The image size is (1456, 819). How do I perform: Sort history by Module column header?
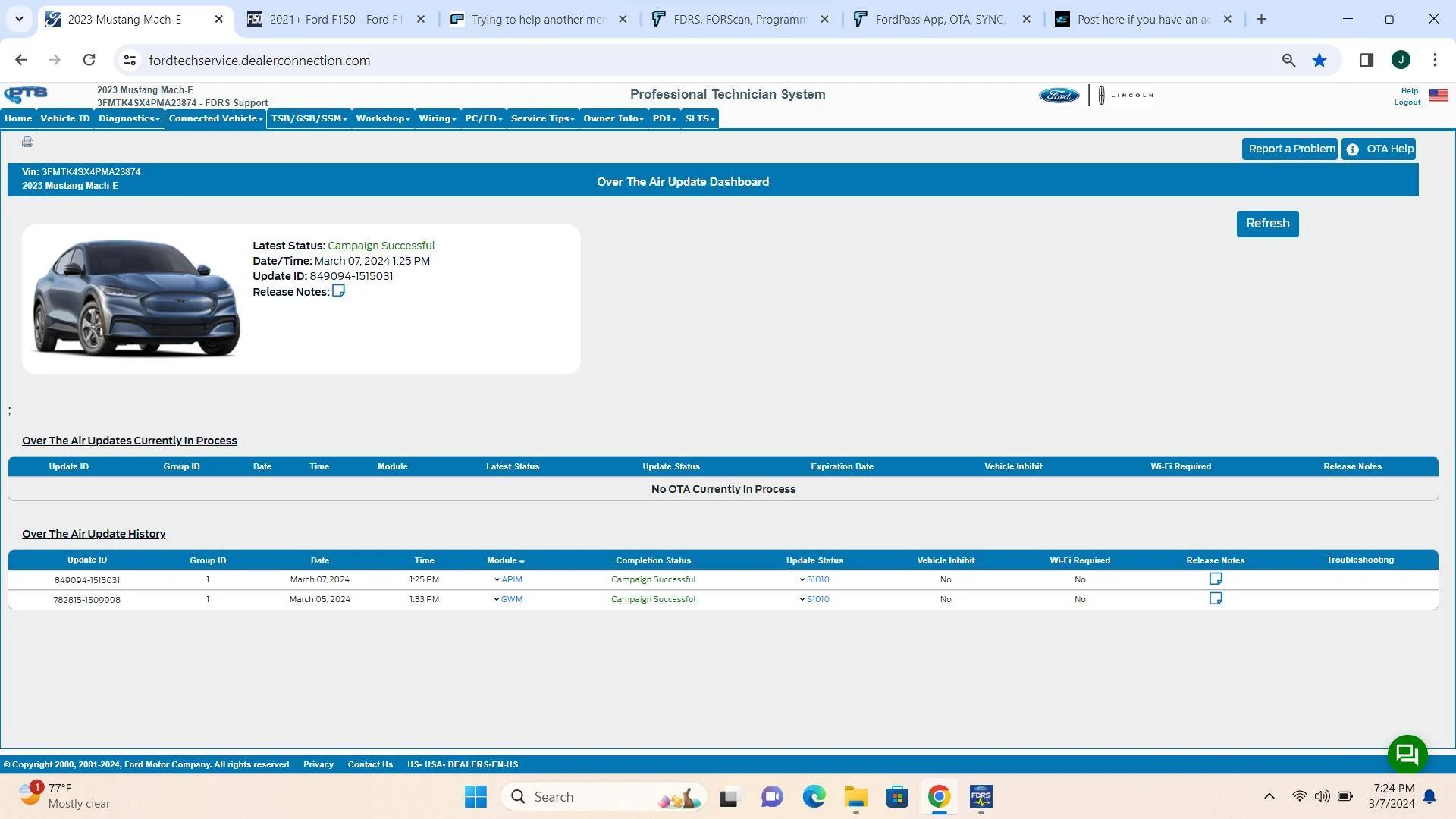pos(505,560)
